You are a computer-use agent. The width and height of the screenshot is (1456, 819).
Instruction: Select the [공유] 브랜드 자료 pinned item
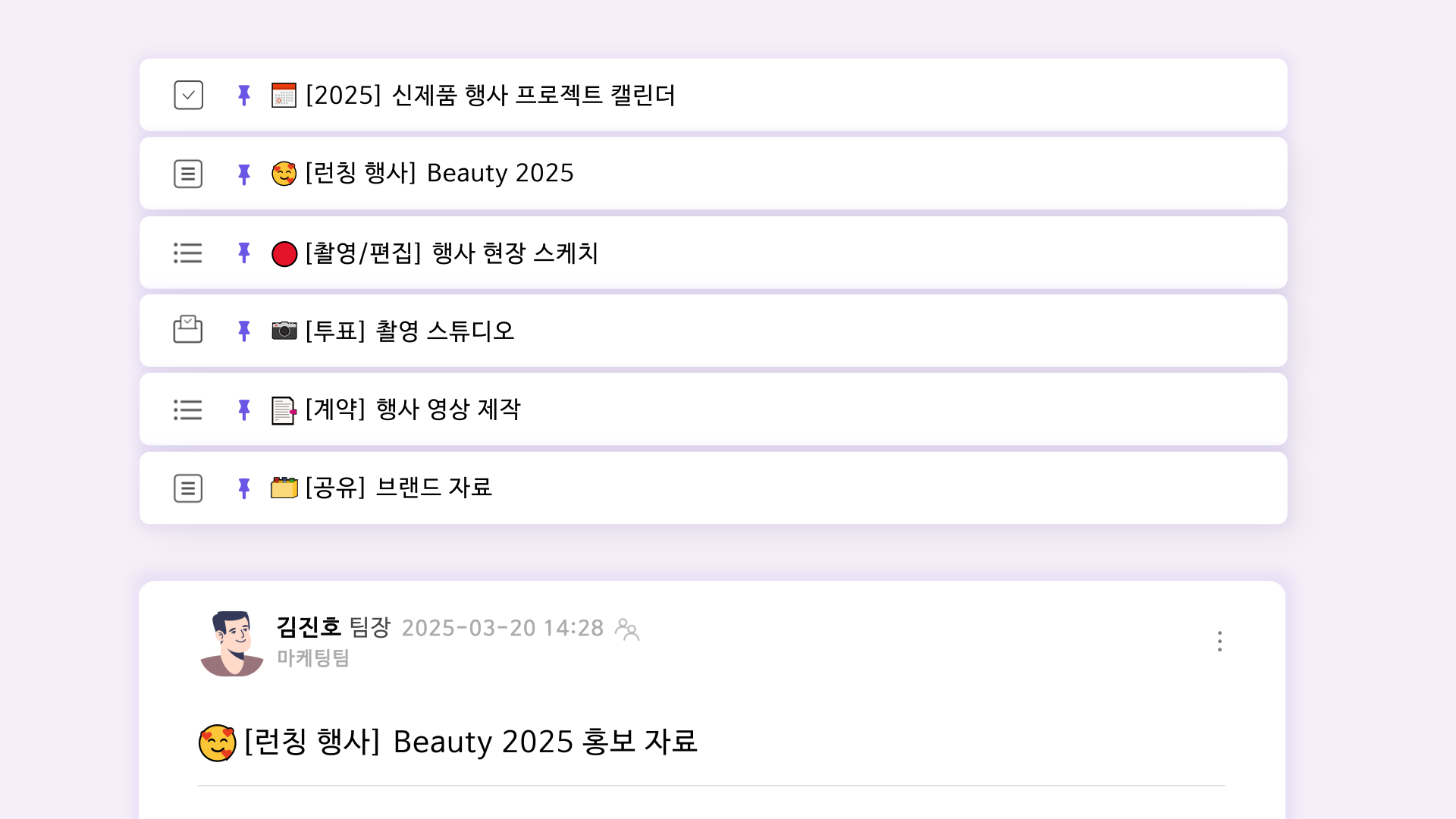click(398, 488)
